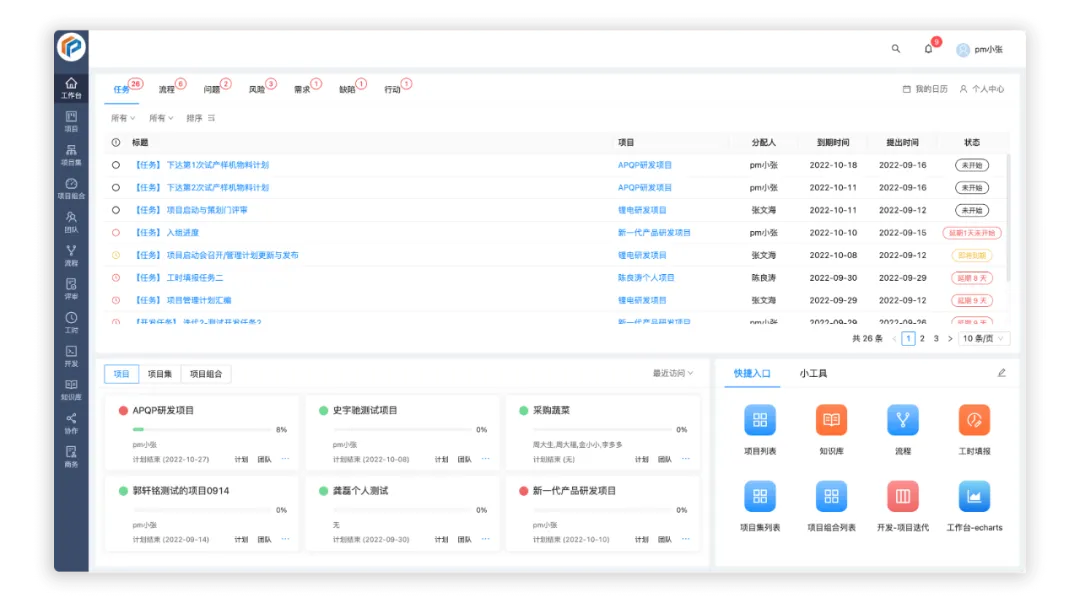The height and width of the screenshot is (603, 1080).
Task: Open more options on 采购蔬菜 card
Action: click(x=685, y=459)
